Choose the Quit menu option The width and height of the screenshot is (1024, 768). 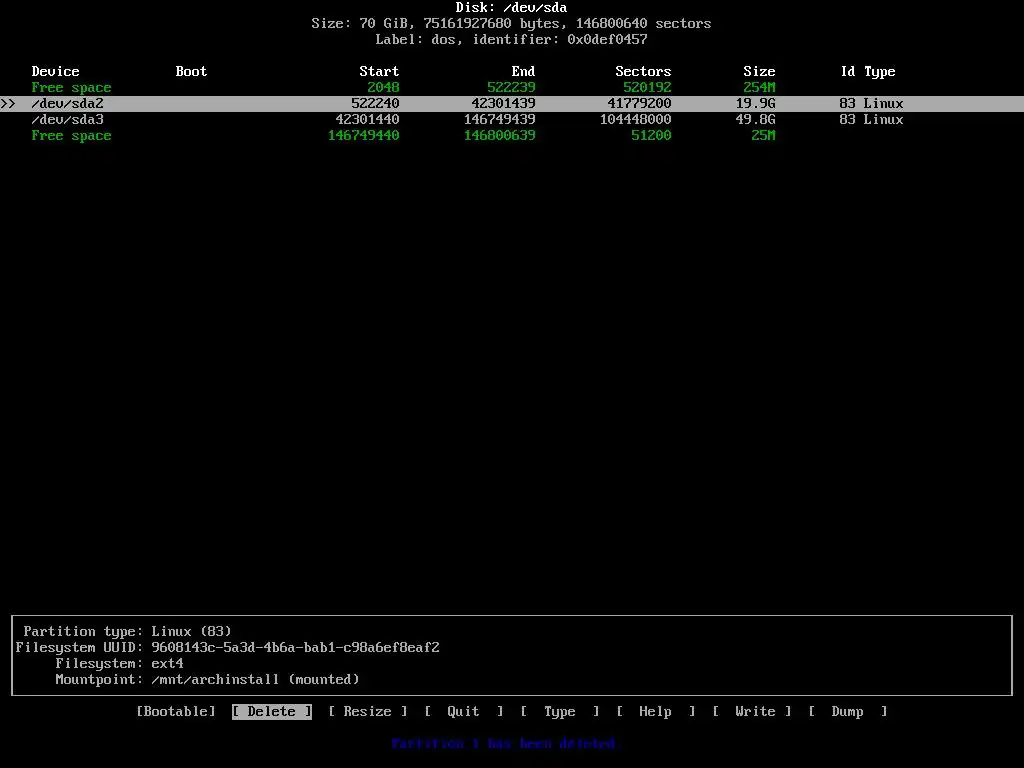click(464, 711)
